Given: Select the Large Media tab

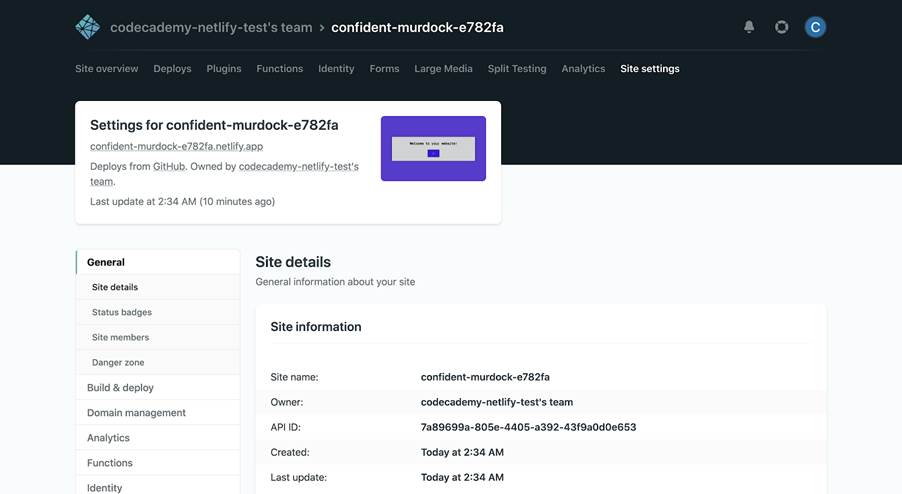Looking at the screenshot, I should click(x=443, y=69).
